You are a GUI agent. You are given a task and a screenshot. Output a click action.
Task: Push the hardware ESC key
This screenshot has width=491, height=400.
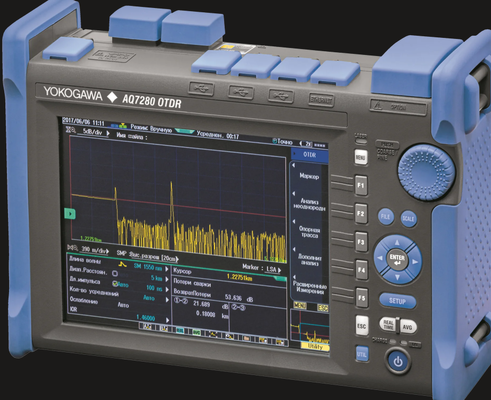pyautogui.click(x=362, y=325)
